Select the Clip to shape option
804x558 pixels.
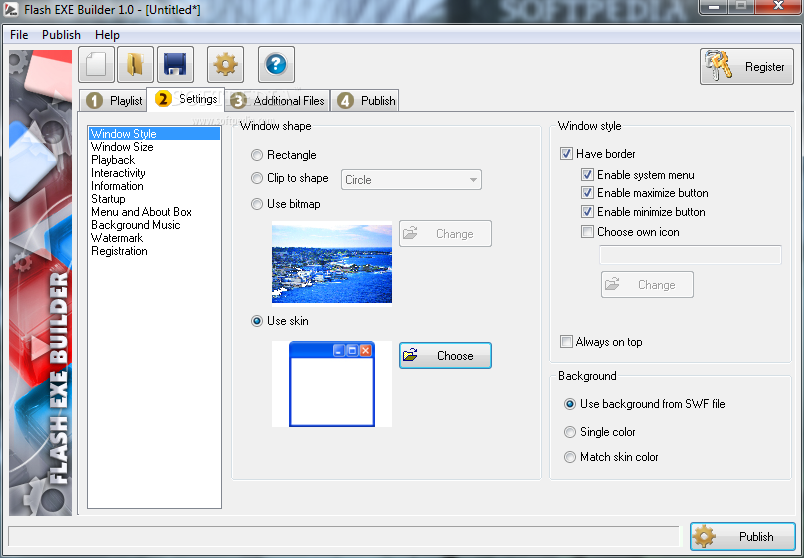(290, 178)
